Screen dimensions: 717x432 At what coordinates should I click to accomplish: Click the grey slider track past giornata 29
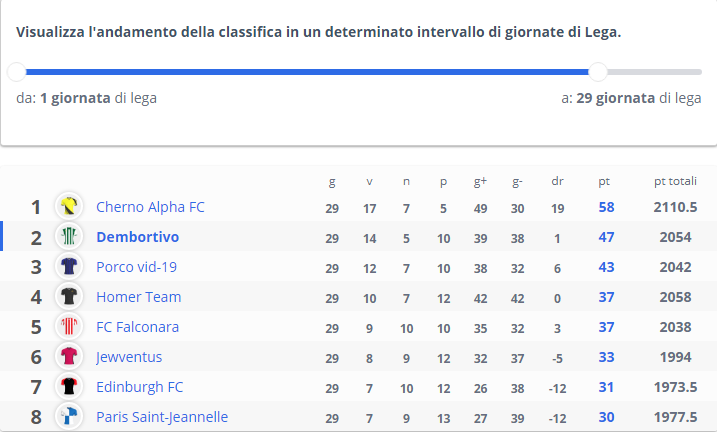tap(654, 72)
